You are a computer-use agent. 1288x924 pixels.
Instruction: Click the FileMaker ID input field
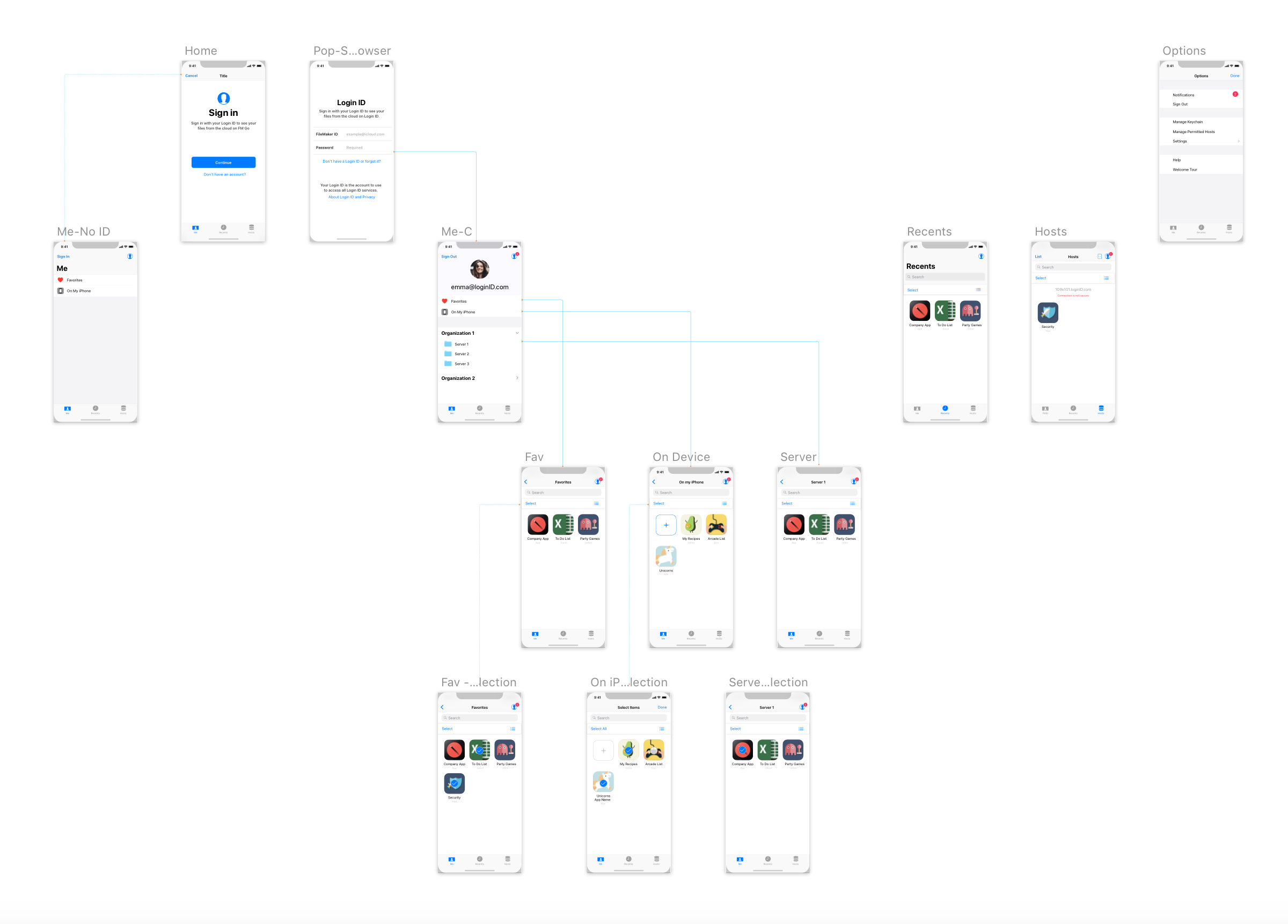pos(367,135)
